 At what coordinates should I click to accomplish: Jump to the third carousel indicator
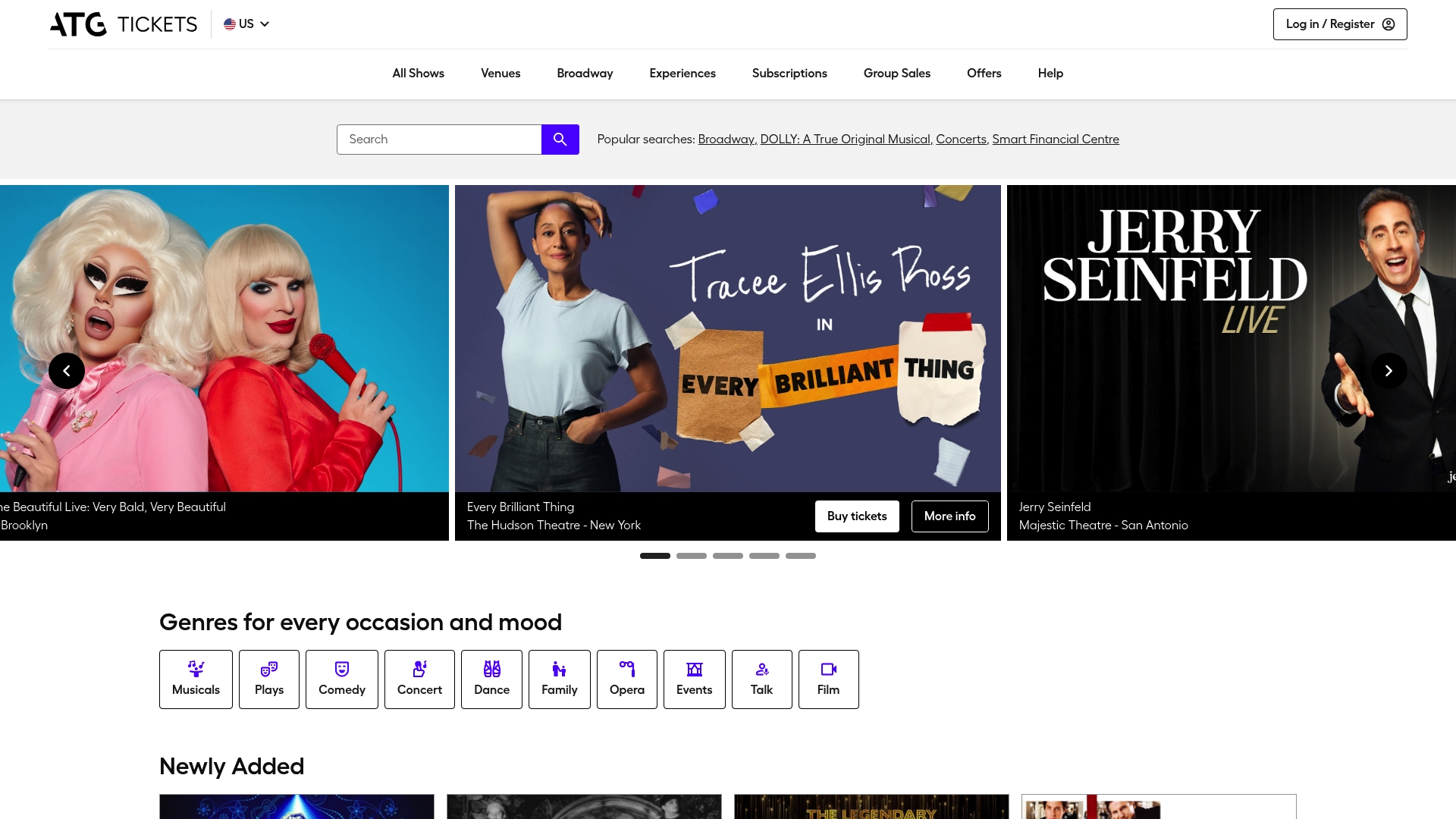(x=728, y=556)
